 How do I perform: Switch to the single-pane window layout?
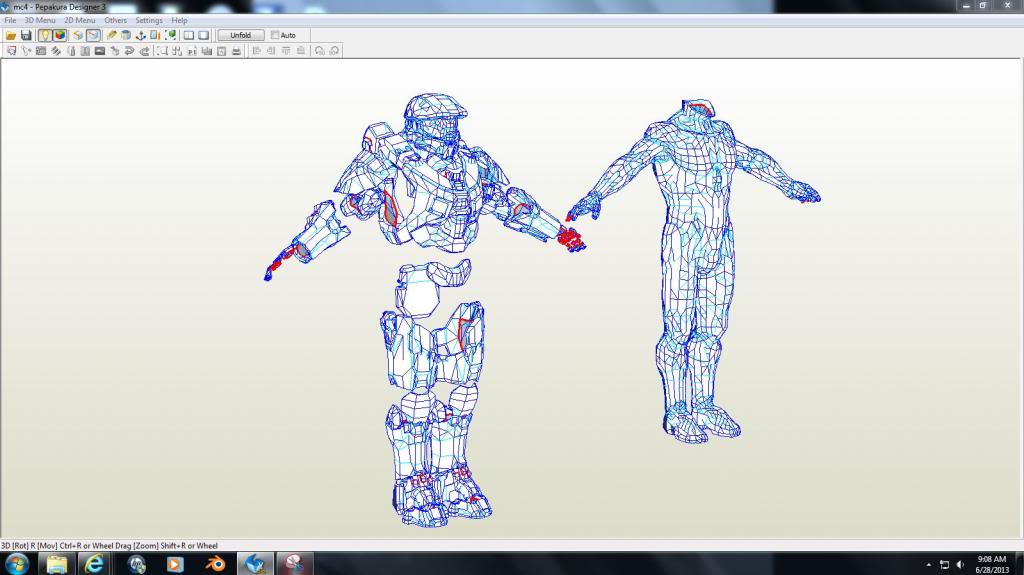click(204, 35)
